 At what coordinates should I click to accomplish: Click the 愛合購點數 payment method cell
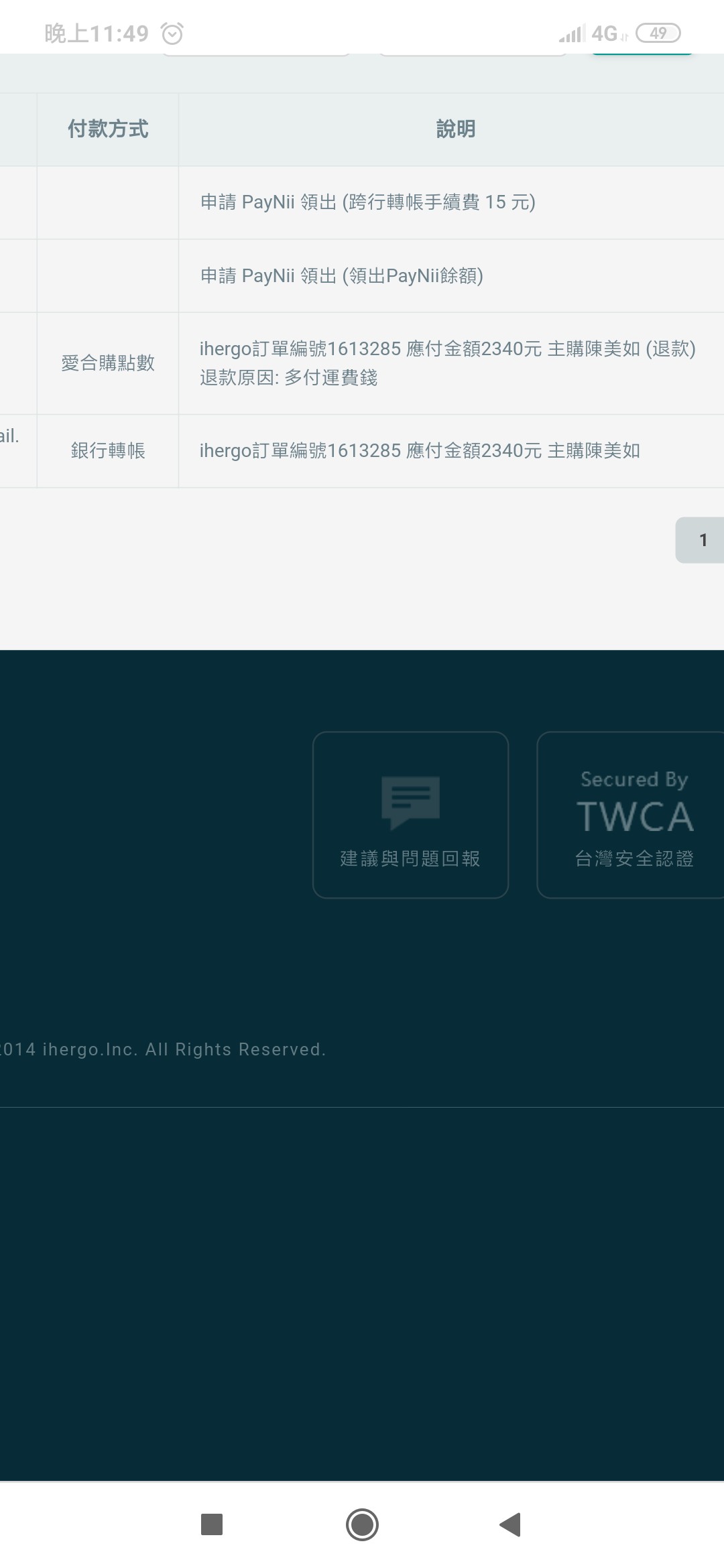click(108, 363)
